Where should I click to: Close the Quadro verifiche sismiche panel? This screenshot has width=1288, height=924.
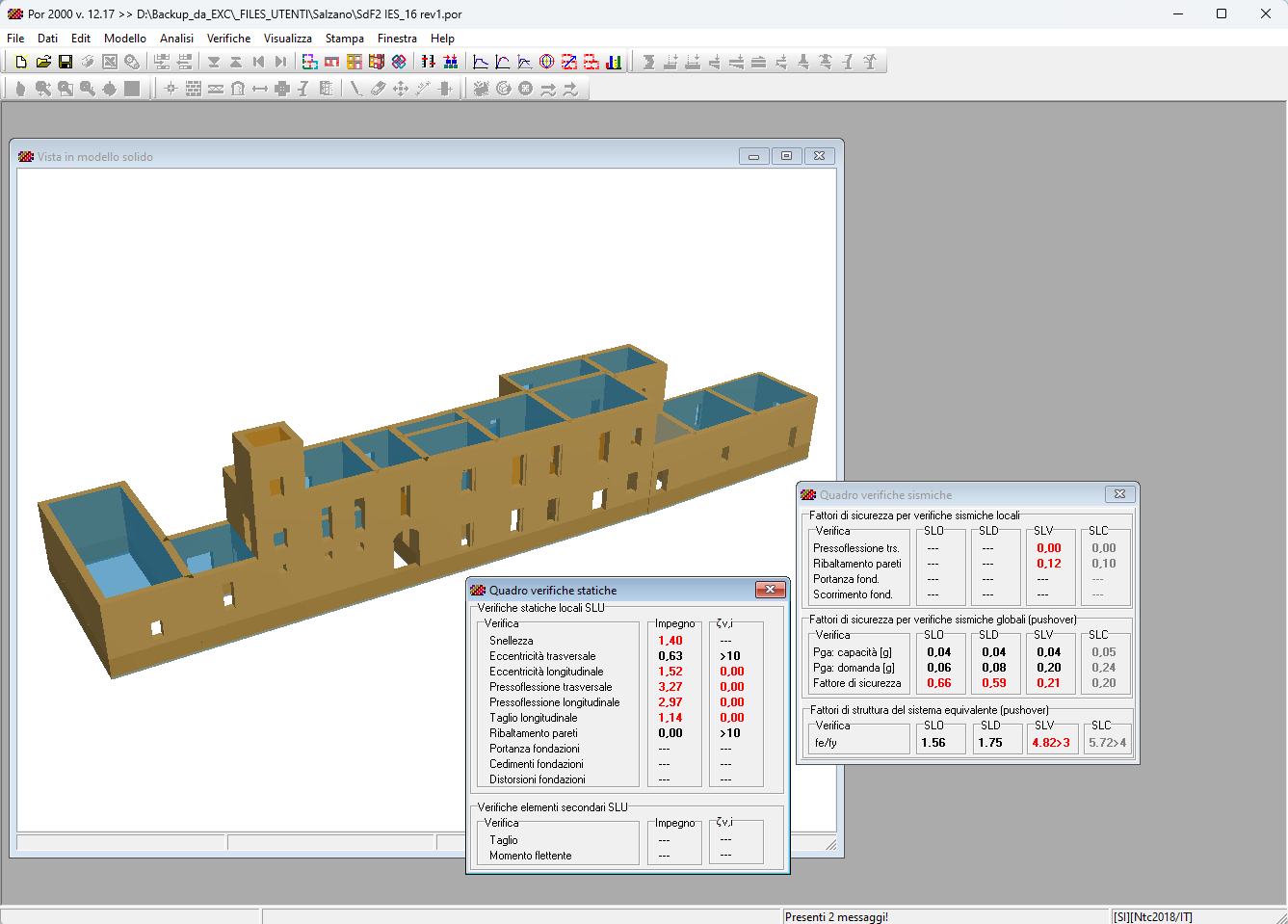pyautogui.click(x=1119, y=494)
